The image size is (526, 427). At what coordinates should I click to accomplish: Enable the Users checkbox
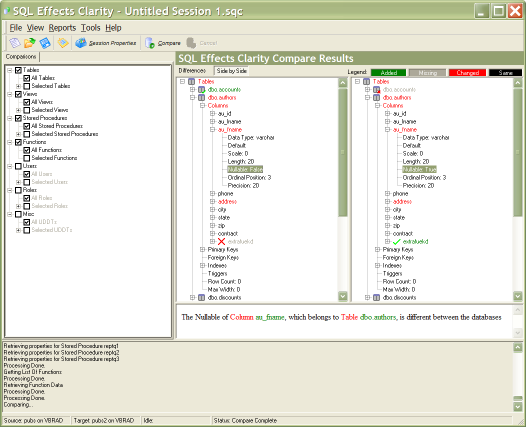pyautogui.click(x=18, y=166)
